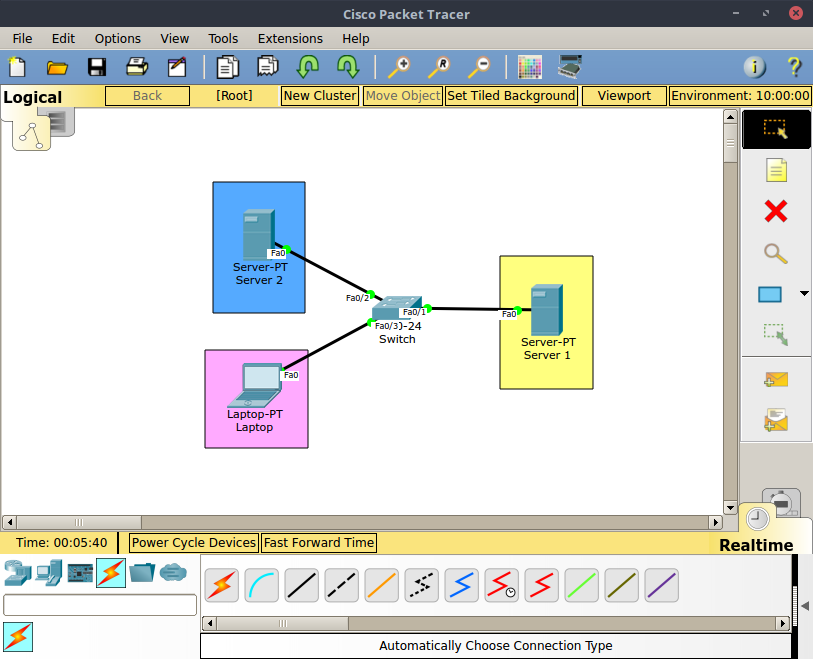Select Connections lightning category
This screenshot has width=813, height=659.
[x=111, y=573]
